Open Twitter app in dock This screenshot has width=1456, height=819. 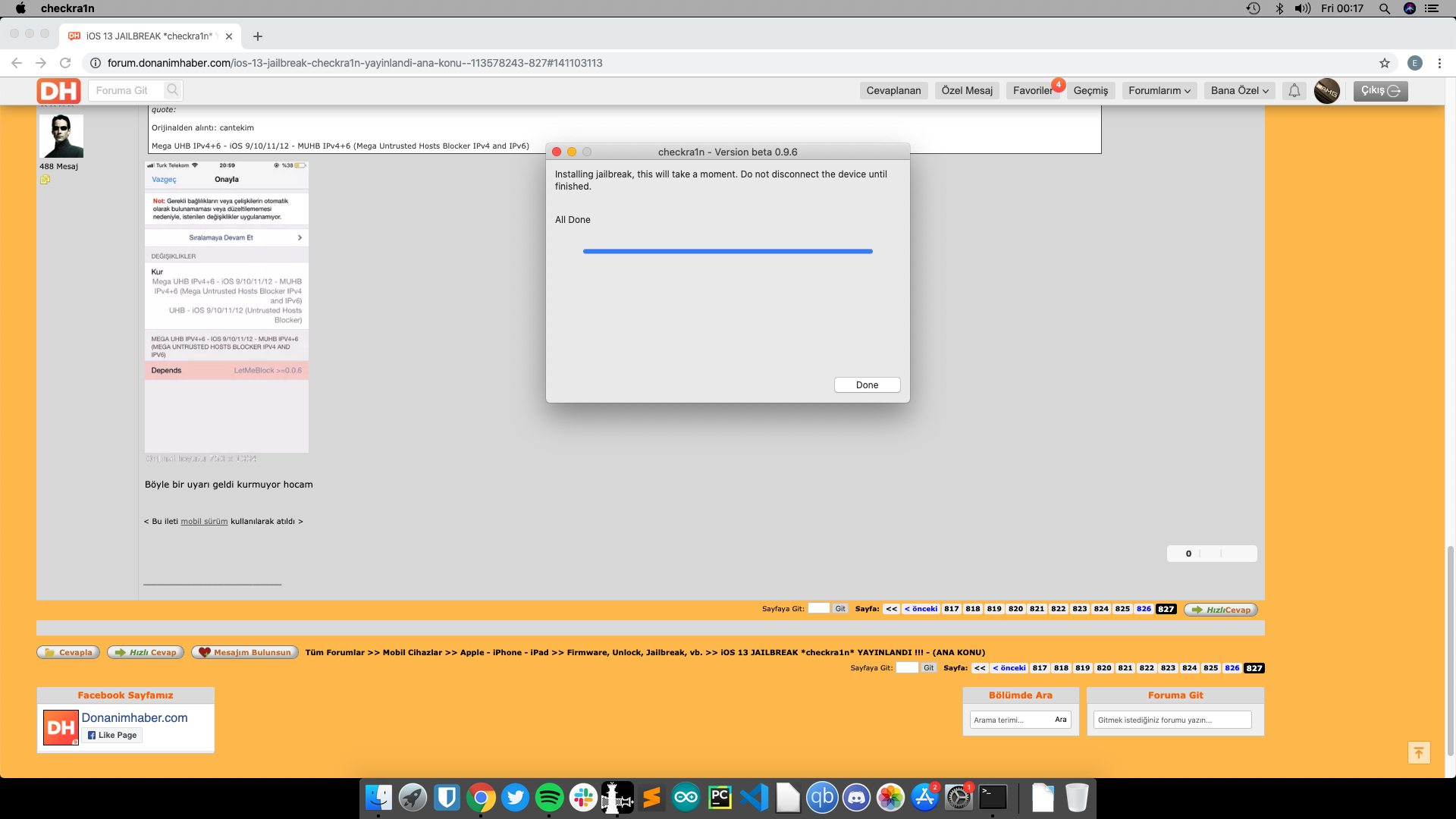(x=515, y=798)
